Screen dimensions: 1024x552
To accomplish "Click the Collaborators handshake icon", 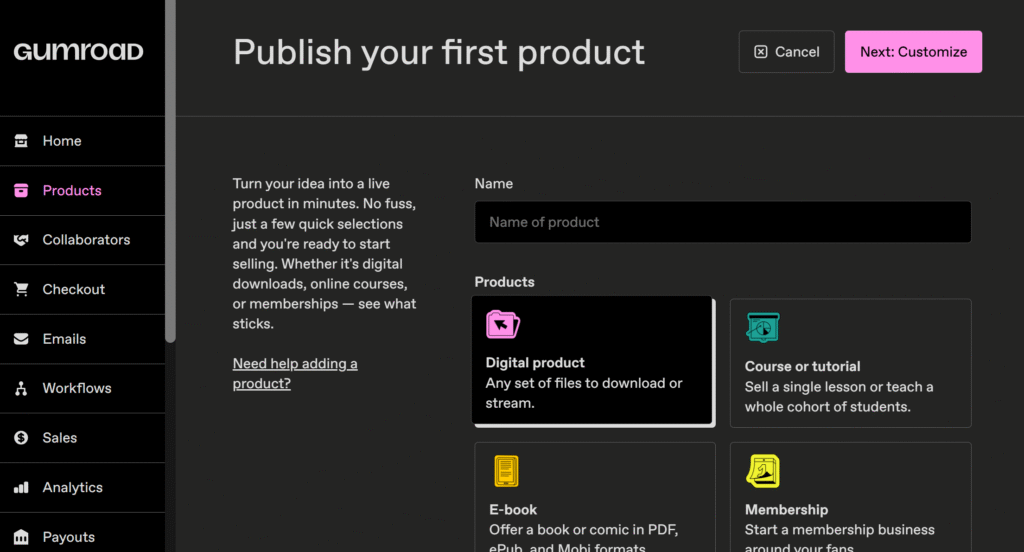I will (21, 240).
